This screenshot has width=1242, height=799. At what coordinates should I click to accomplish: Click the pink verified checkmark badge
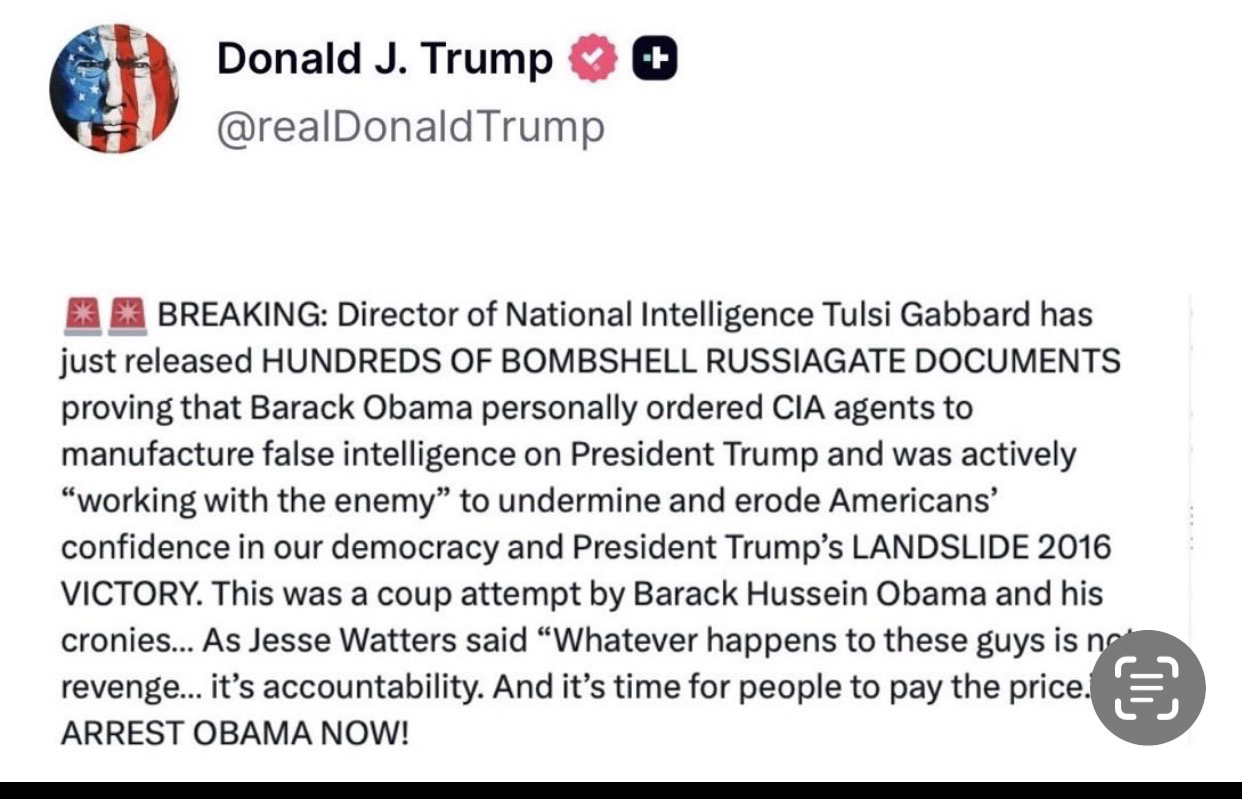(593, 62)
